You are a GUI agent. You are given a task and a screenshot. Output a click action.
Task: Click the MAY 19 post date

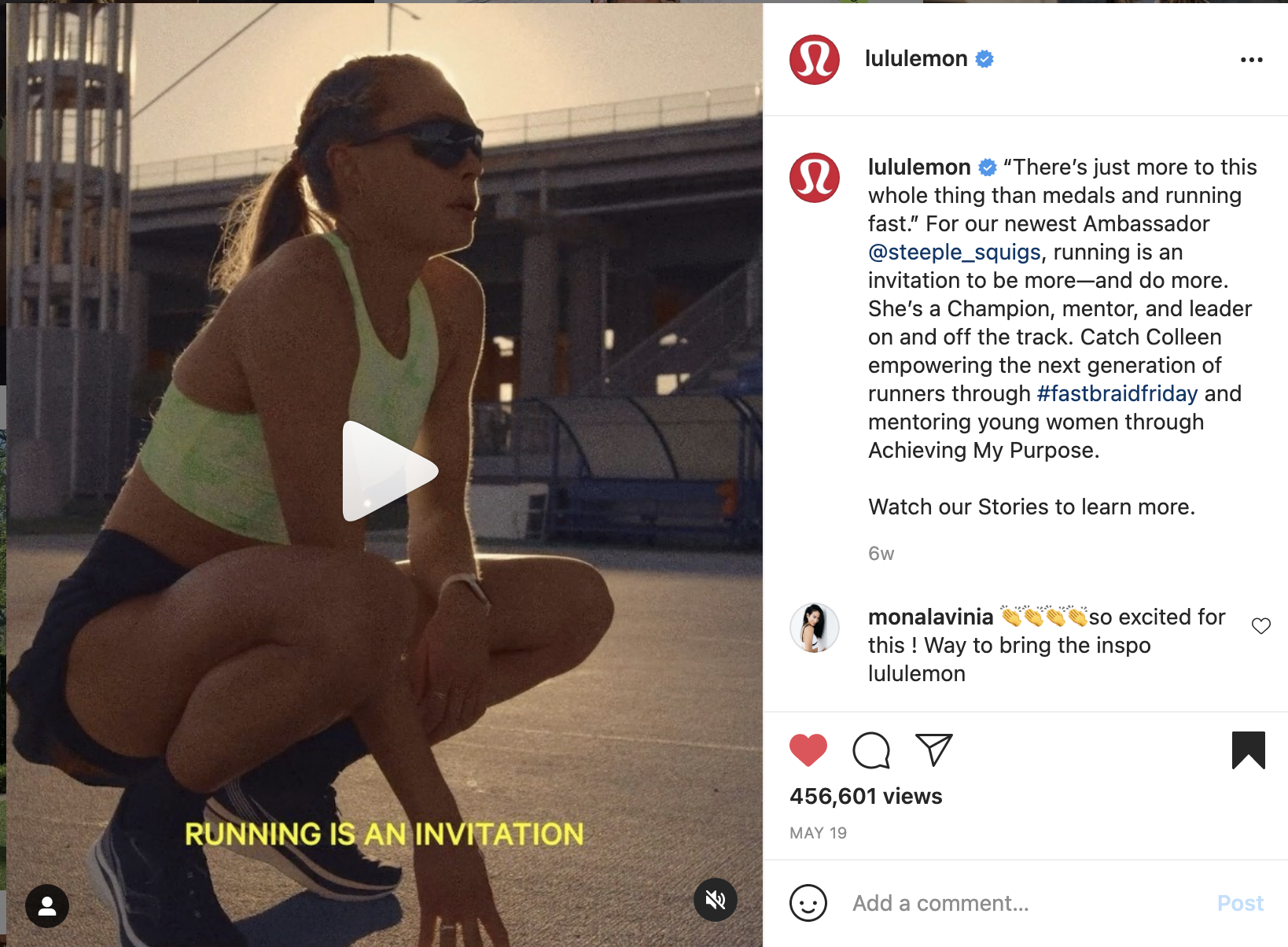[819, 833]
